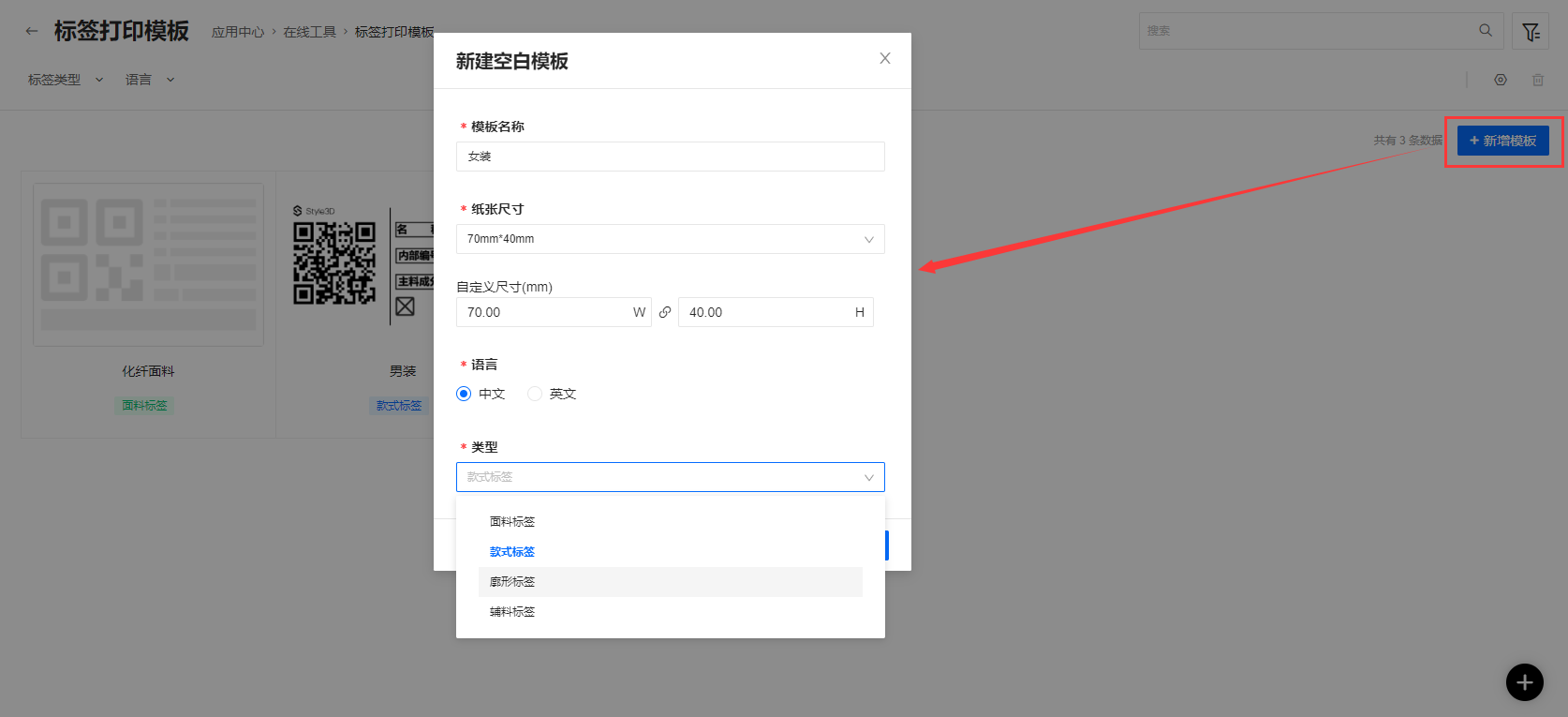
Task: Choose 辅料标签 from the type list
Action: coord(512,611)
